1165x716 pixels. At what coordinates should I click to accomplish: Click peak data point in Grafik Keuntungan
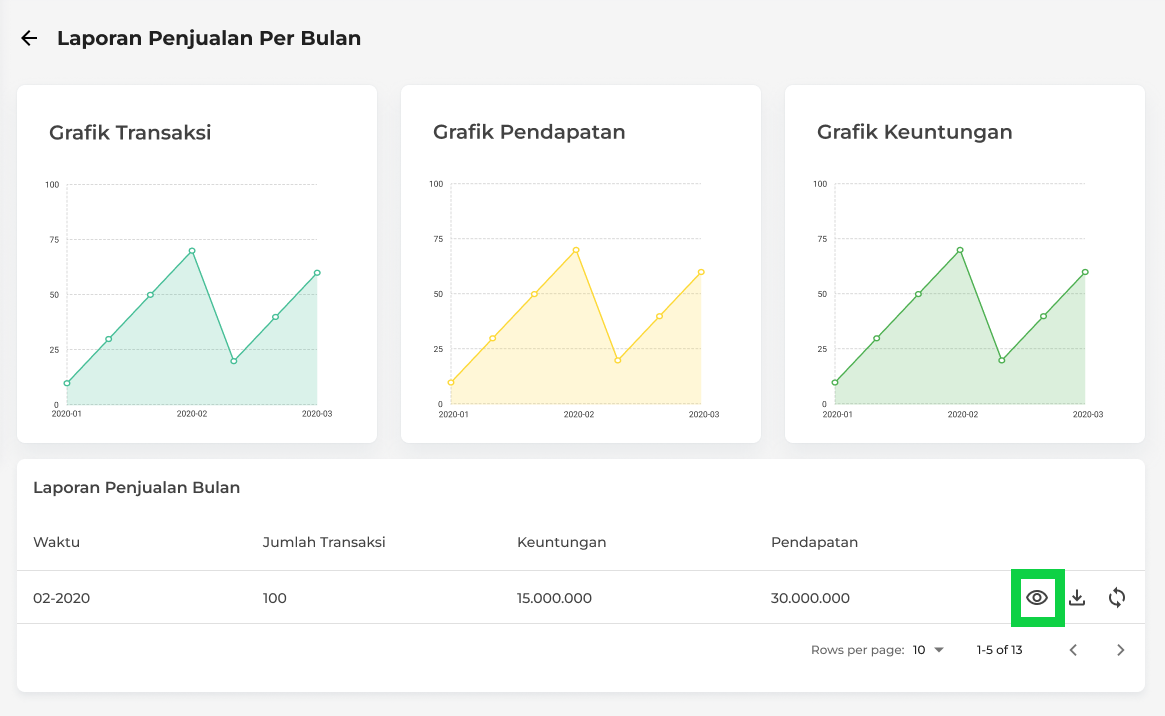coord(960,250)
